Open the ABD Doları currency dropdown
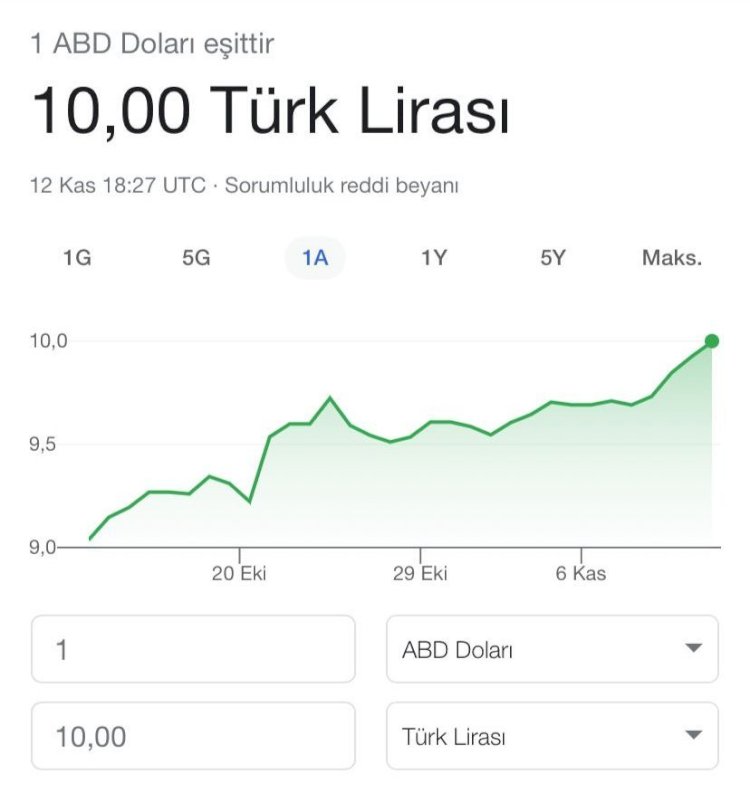 click(552, 649)
